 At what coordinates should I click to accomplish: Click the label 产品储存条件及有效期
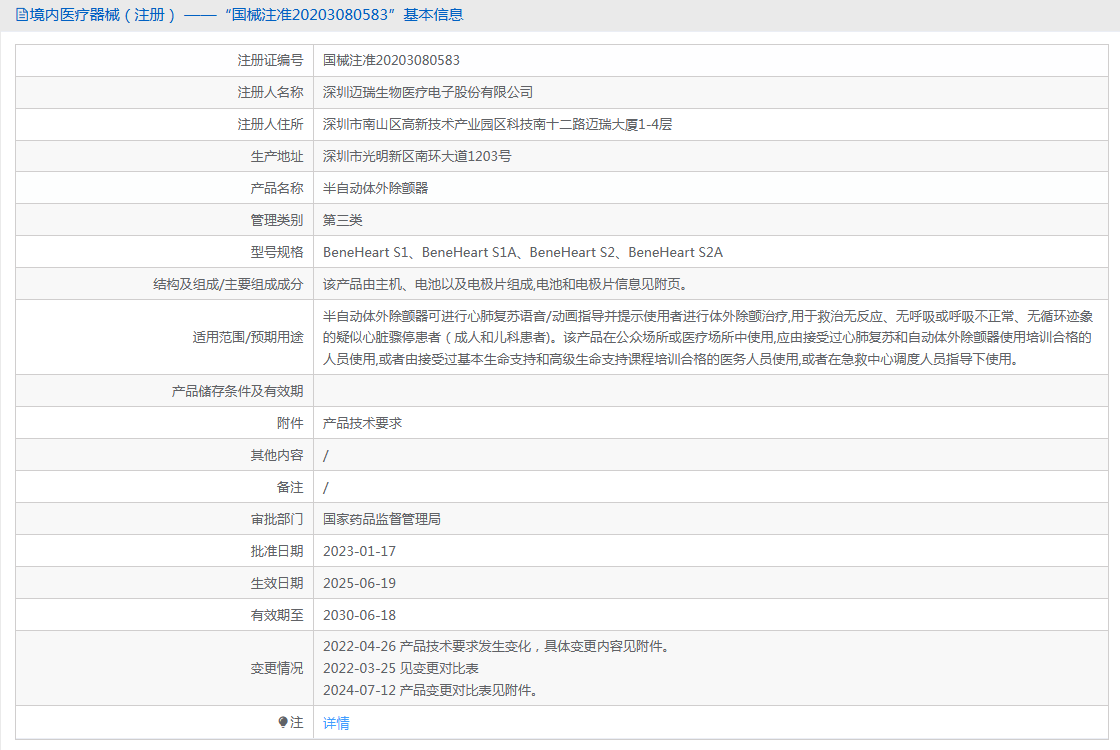(237, 391)
